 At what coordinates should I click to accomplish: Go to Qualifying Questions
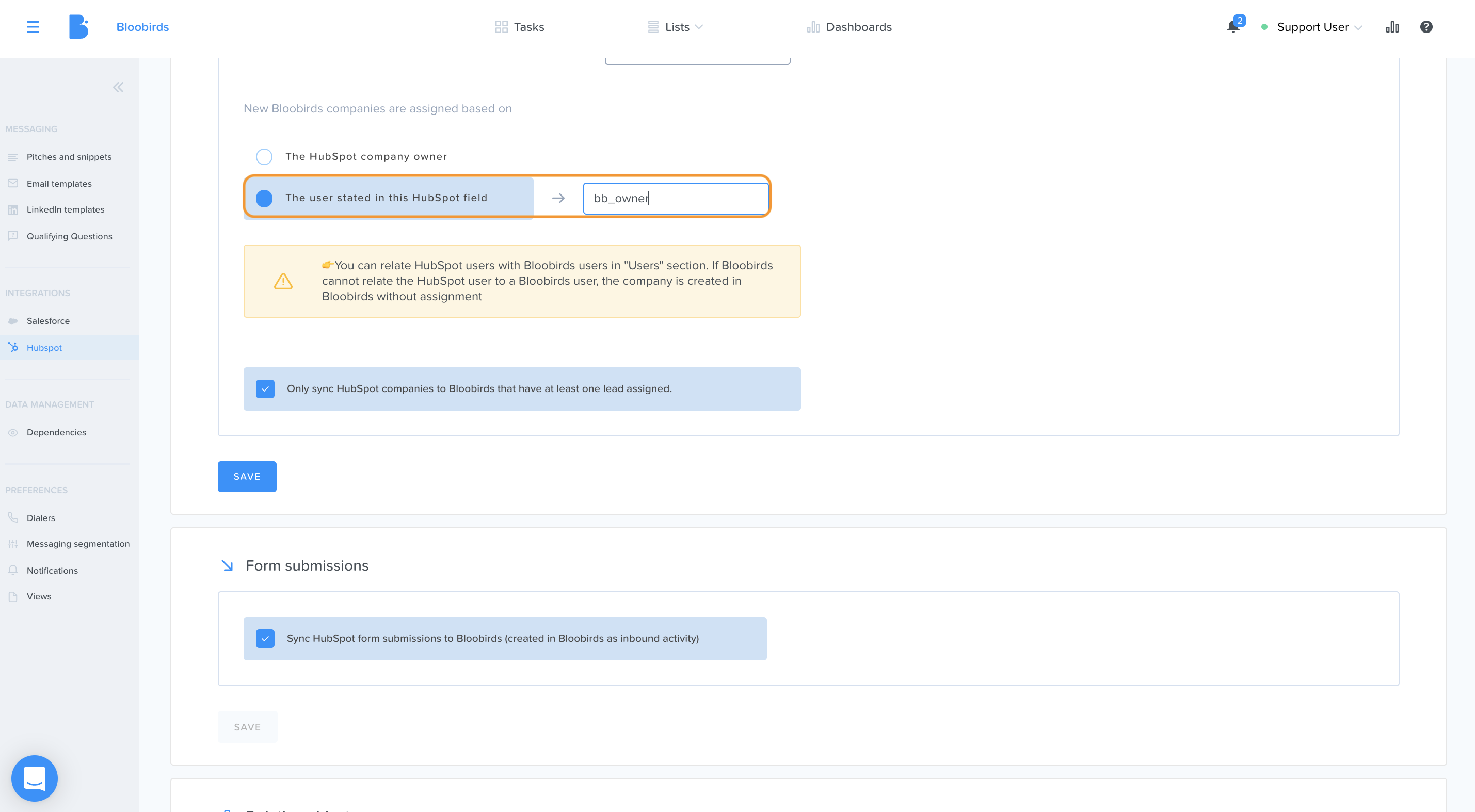point(69,236)
